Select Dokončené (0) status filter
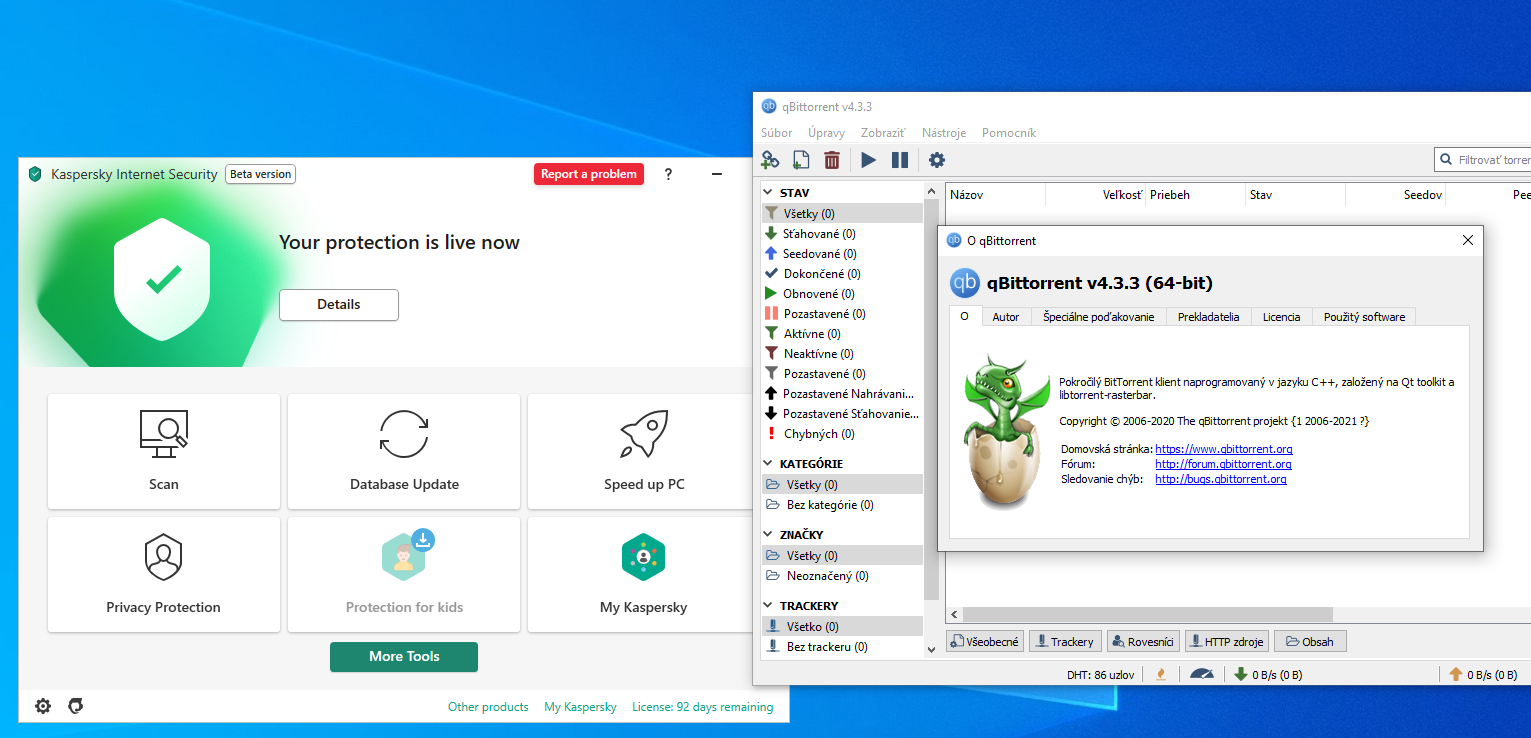Image resolution: width=1531 pixels, height=738 pixels. [x=842, y=273]
